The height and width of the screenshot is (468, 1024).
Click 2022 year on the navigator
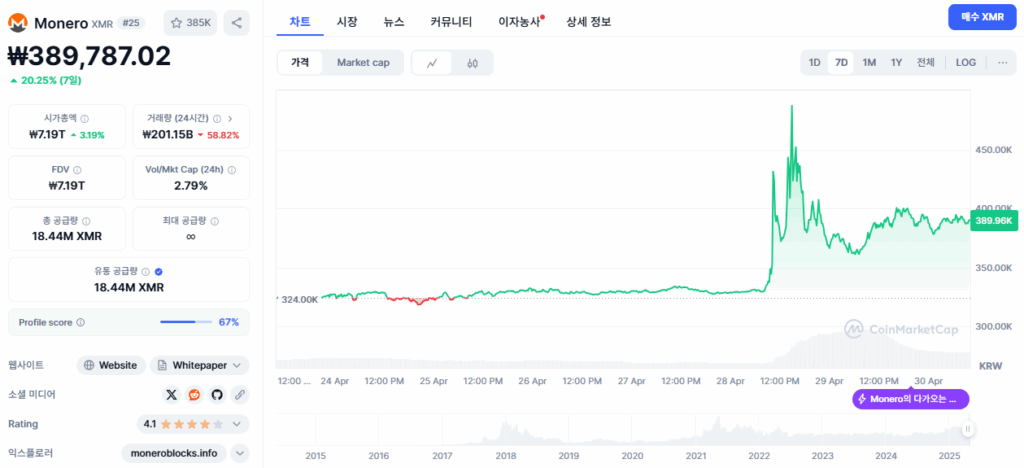[760, 455]
